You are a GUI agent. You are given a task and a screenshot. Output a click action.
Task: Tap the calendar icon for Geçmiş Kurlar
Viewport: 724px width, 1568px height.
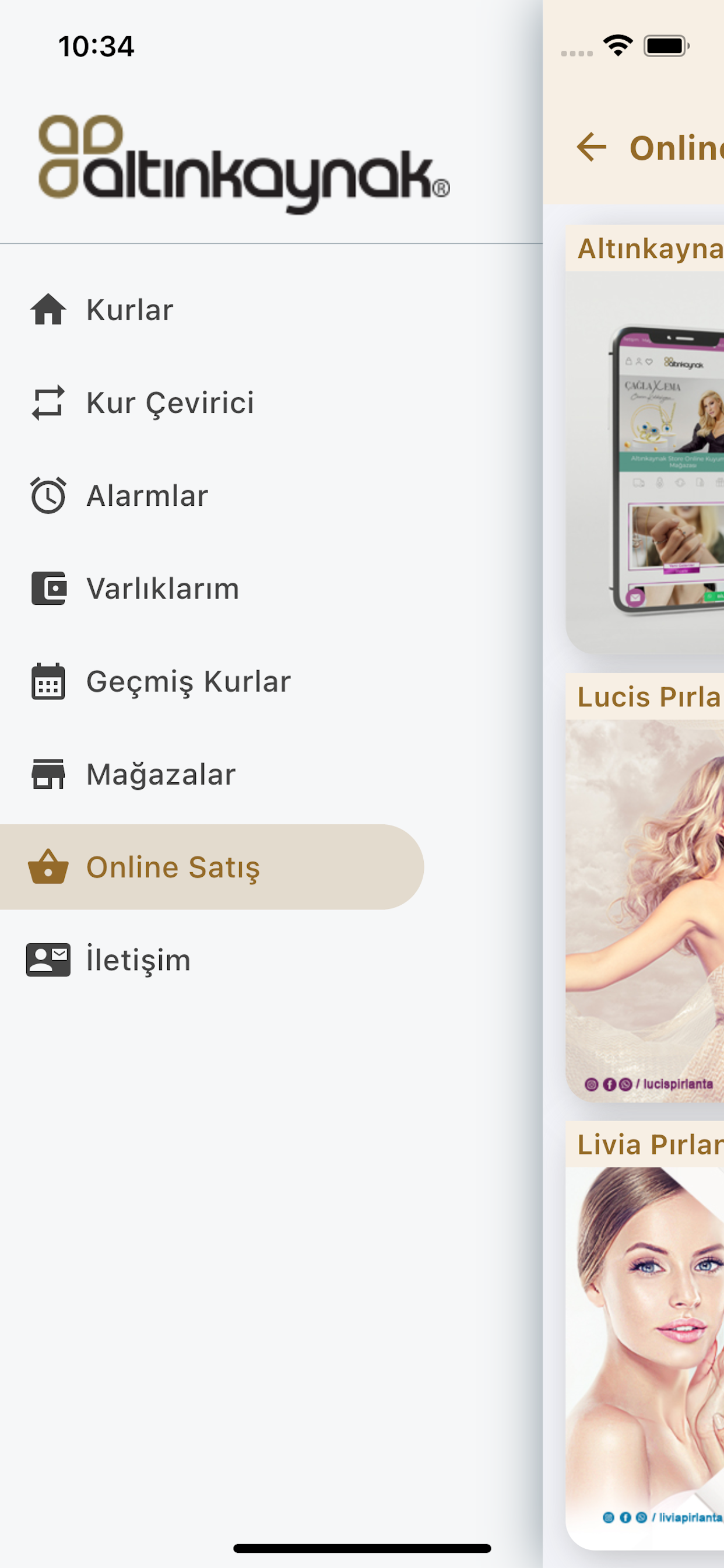[48, 681]
